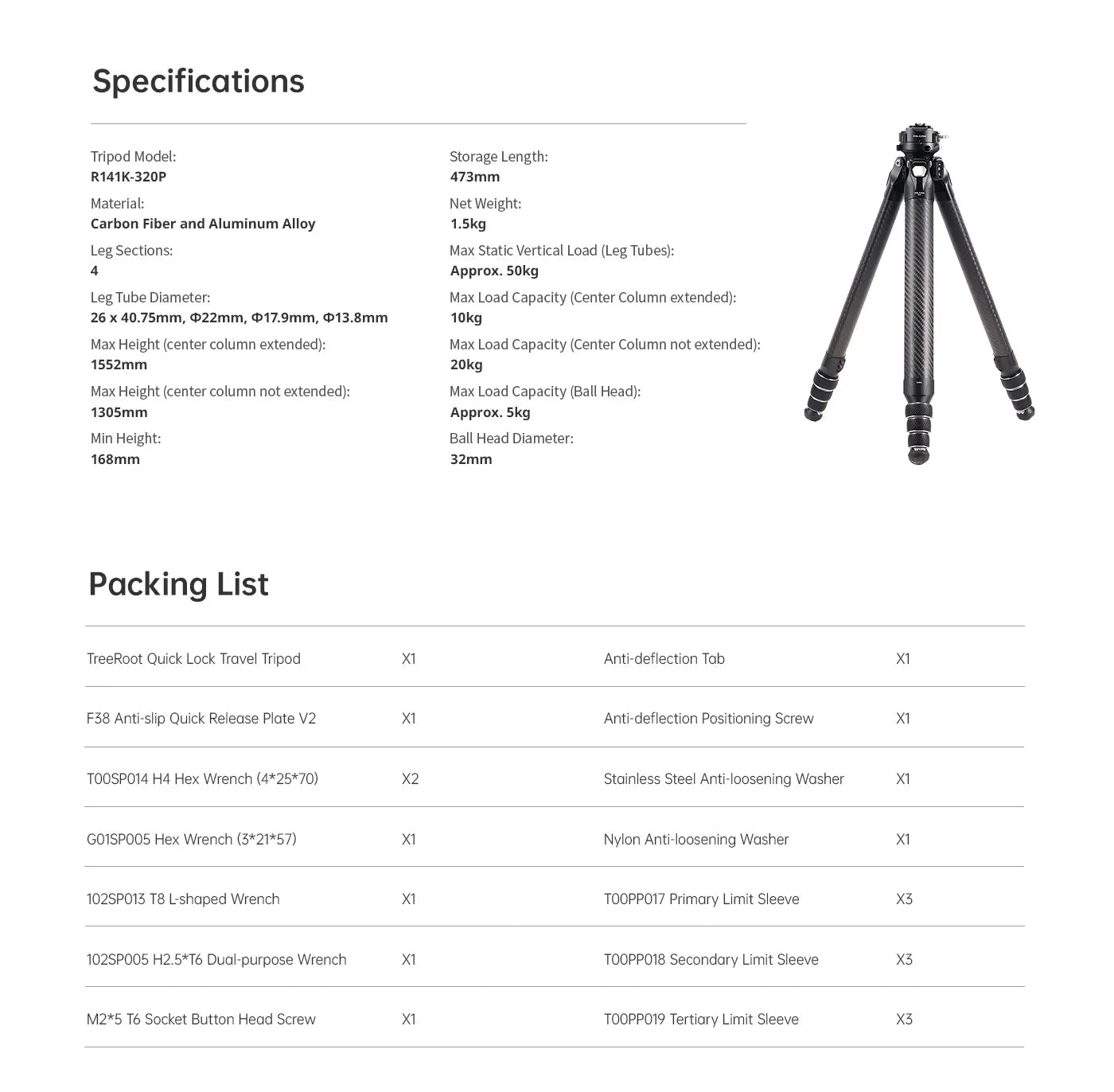Click the tripod product image
Image resolution: width=1114 pixels, height=1092 pixels.
[919, 294]
